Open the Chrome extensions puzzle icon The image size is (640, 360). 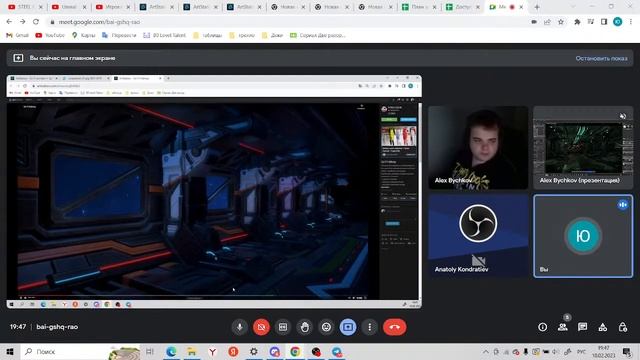577,22
